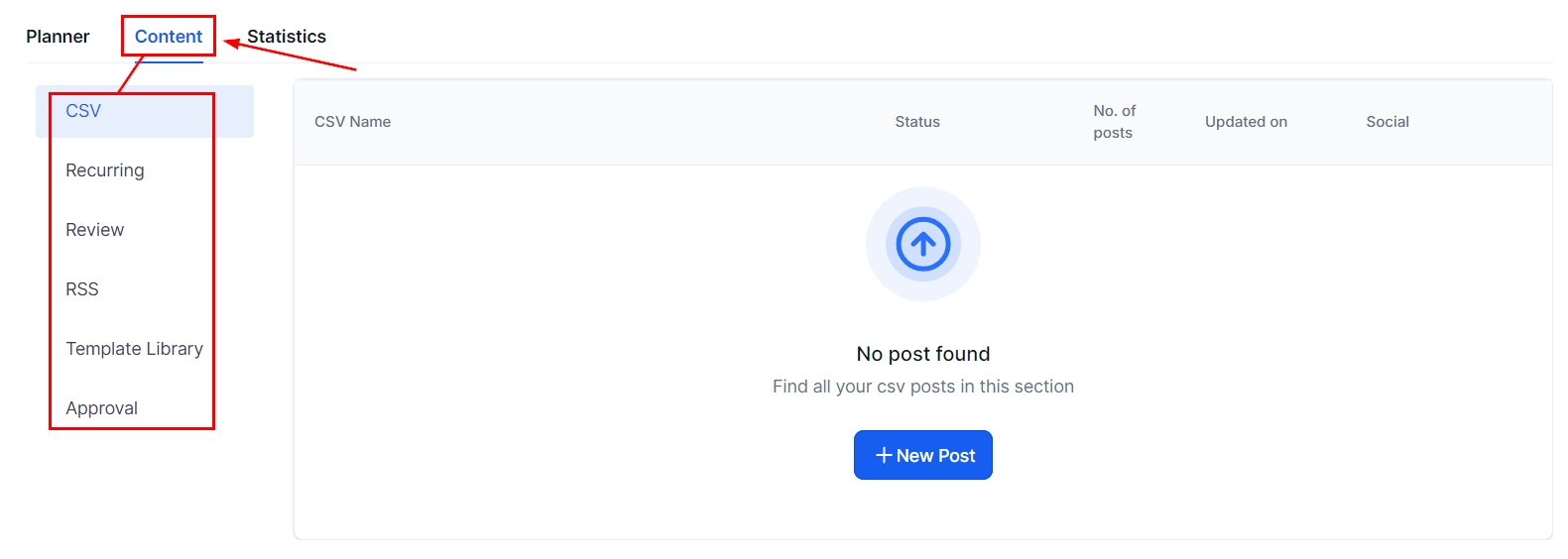Click the plus icon on New Post
Image resolution: width=1568 pixels, height=559 pixels.
[883, 455]
